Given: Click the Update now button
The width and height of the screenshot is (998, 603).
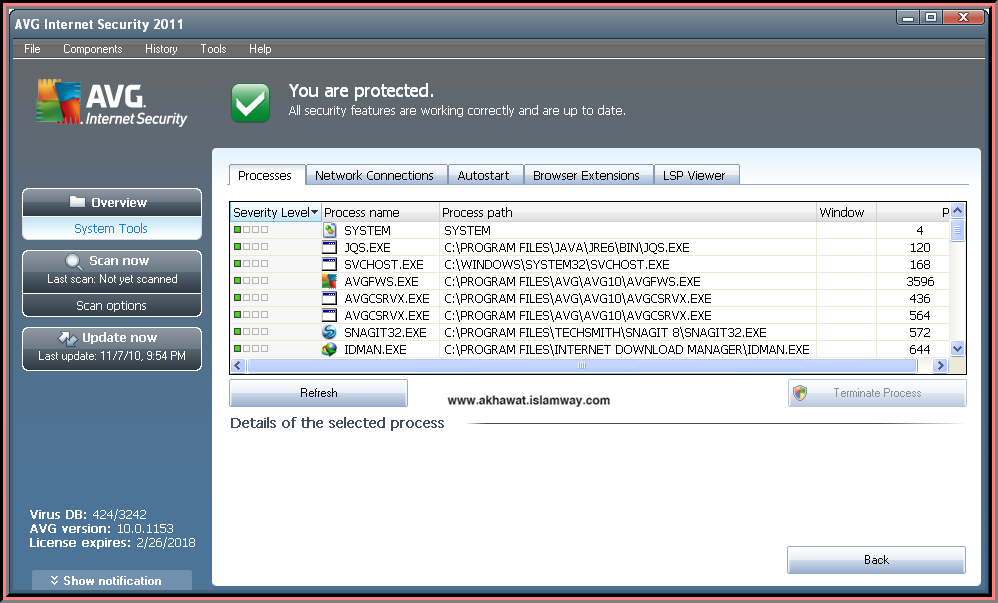Looking at the screenshot, I should pyautogui.click(x=112, y=348).
